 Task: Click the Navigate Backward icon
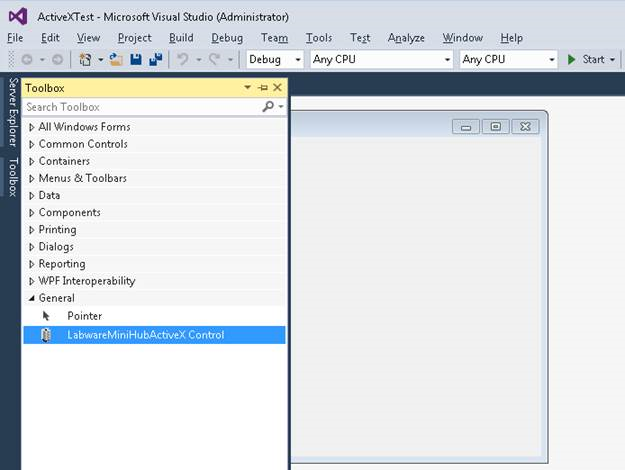pyautogui.click(x=27, y=60)
